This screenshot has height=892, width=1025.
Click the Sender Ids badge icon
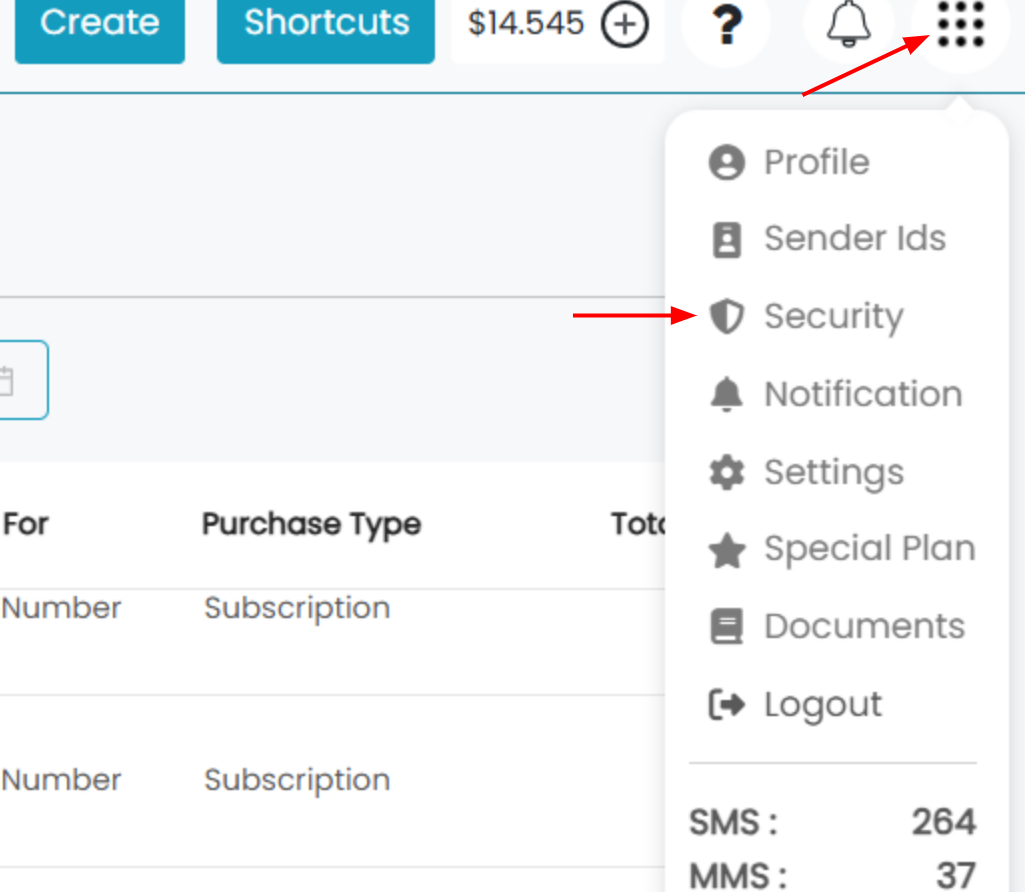[x=726, y=240]
